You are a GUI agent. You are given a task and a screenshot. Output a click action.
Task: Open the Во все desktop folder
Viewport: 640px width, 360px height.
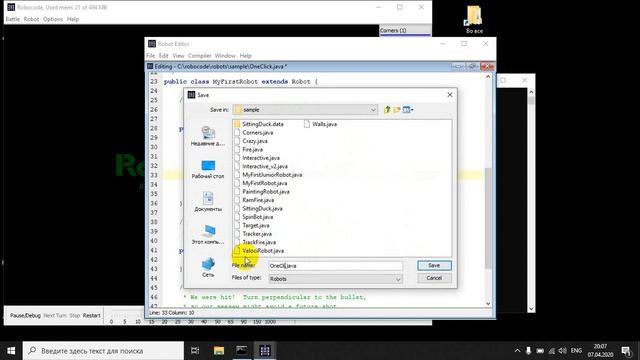(474, 20)
